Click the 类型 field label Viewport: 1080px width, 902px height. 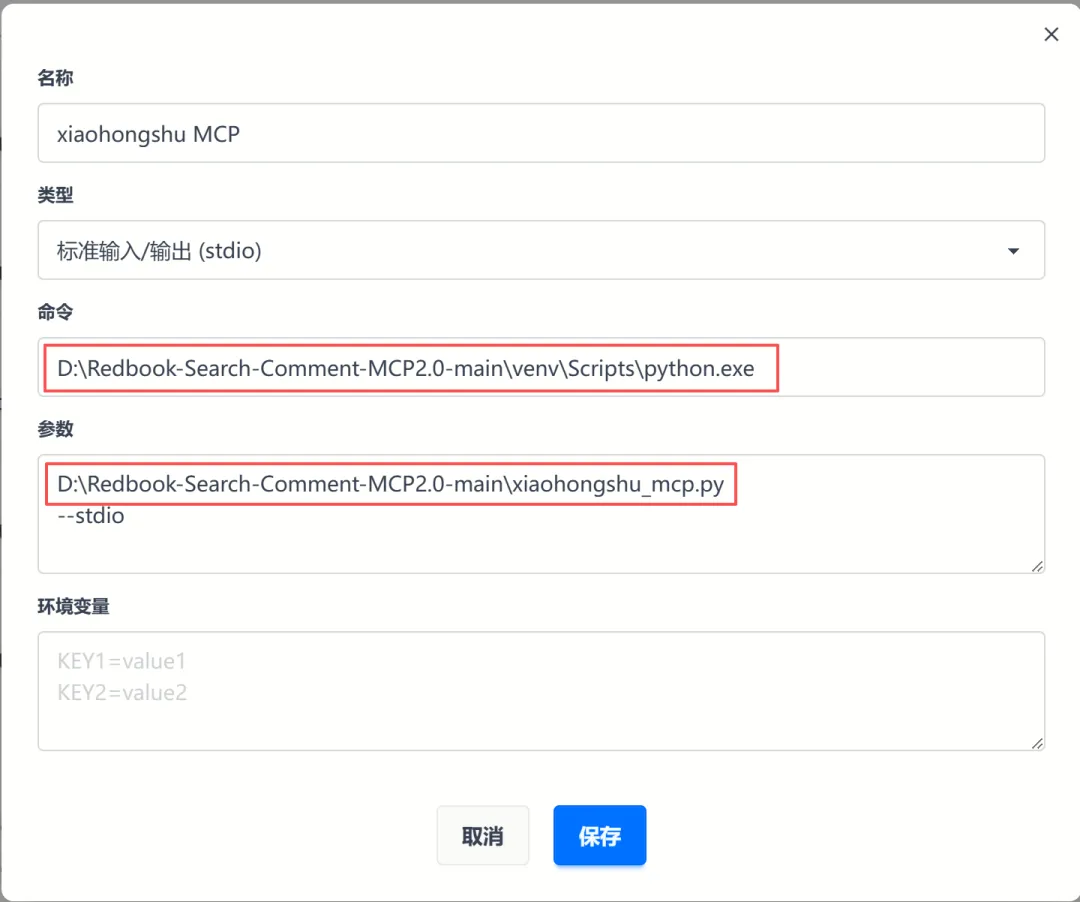55,195
